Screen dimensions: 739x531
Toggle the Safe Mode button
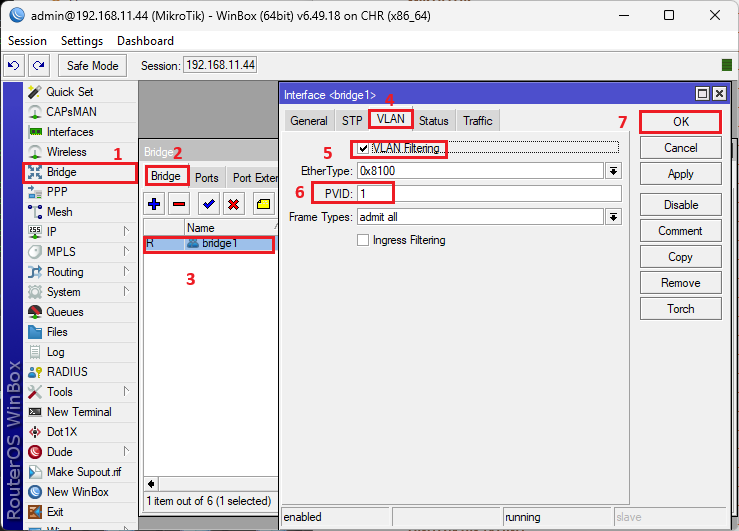click(x=92, y=65)
